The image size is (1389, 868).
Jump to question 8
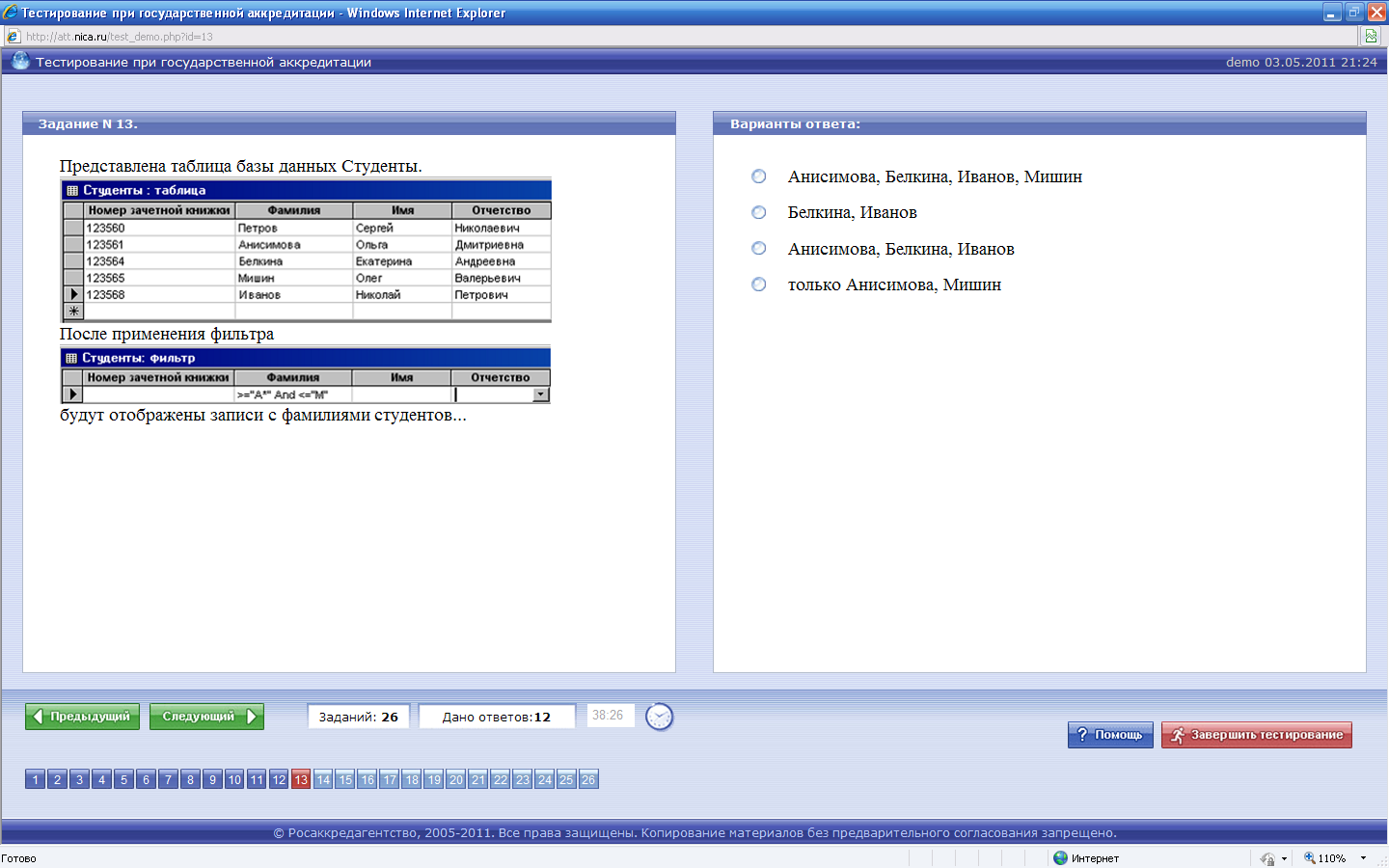tap(191, 779)
